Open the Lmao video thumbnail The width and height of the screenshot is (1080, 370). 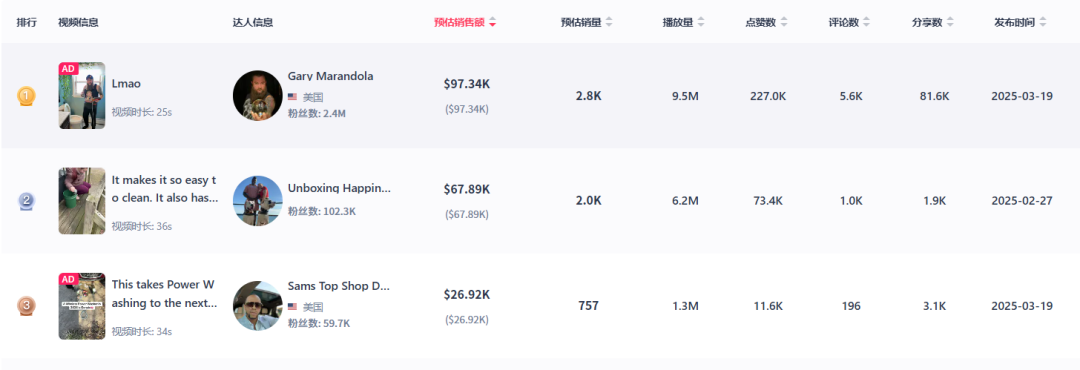pyautogui.click(x=82, y=96)
